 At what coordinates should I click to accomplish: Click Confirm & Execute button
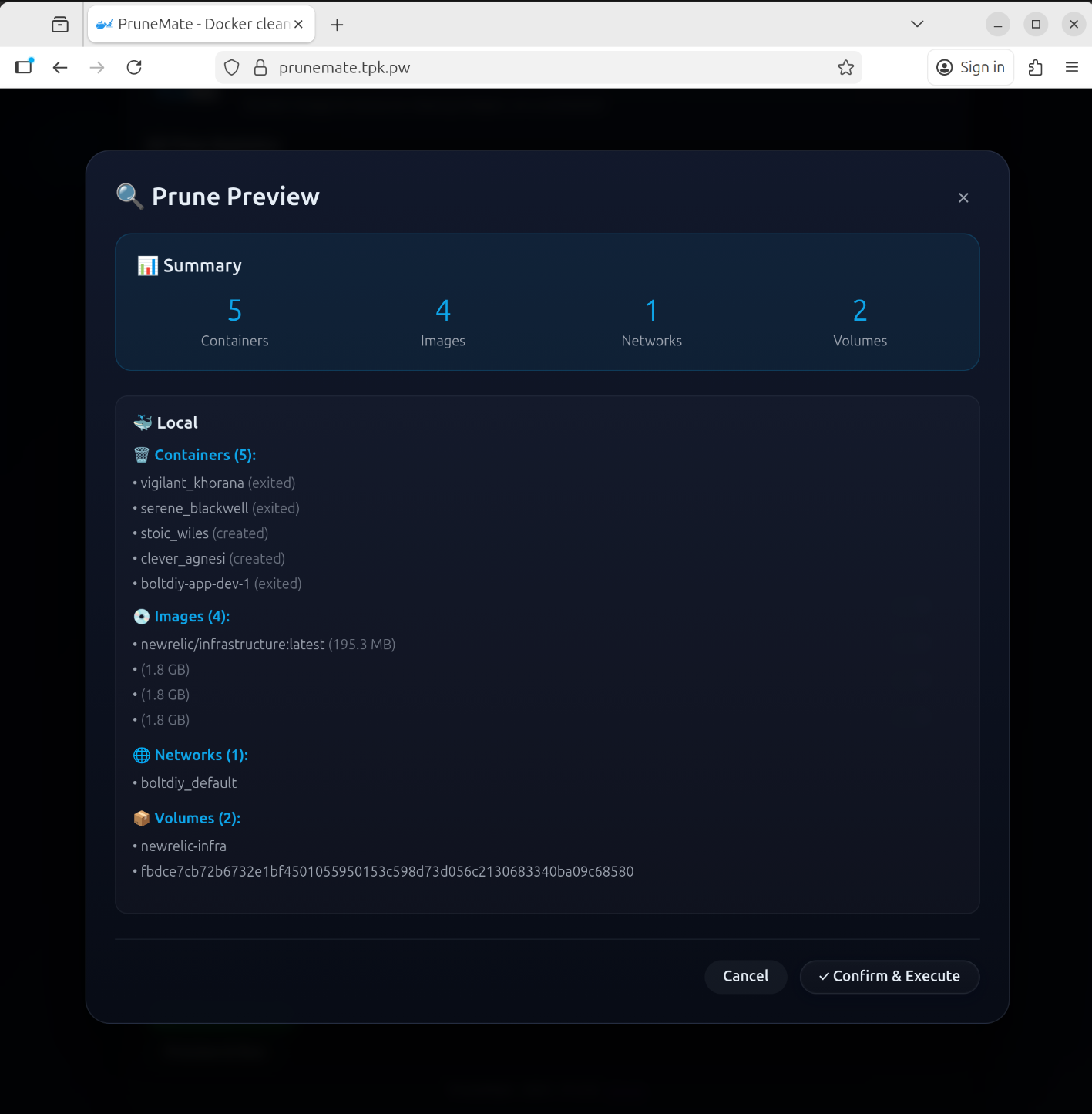pos(889,976)
